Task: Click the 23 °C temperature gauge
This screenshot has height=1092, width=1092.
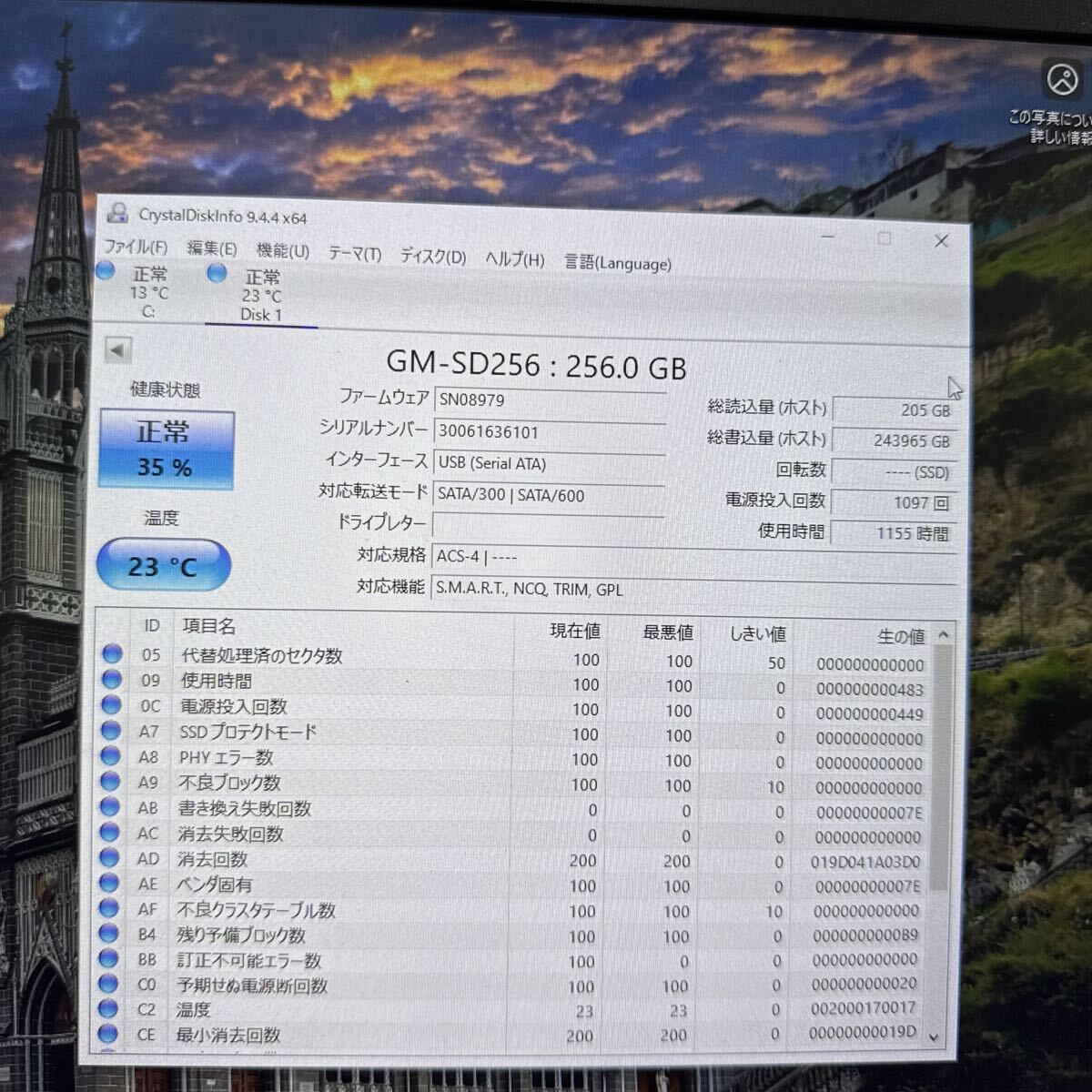Action: click(162, 564)
